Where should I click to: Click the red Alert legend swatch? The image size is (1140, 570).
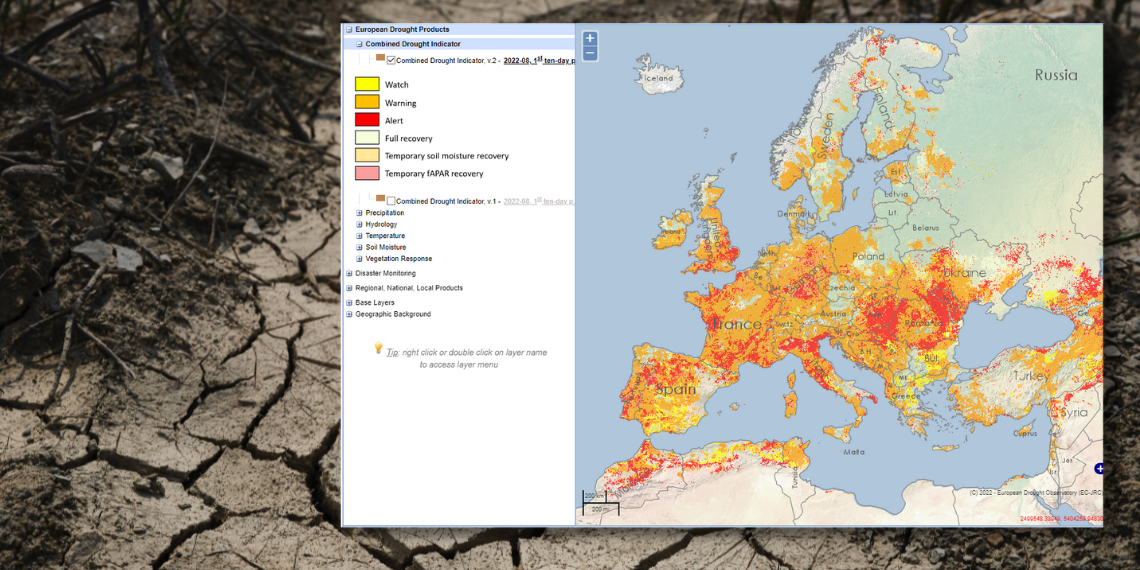pos(367,120)
